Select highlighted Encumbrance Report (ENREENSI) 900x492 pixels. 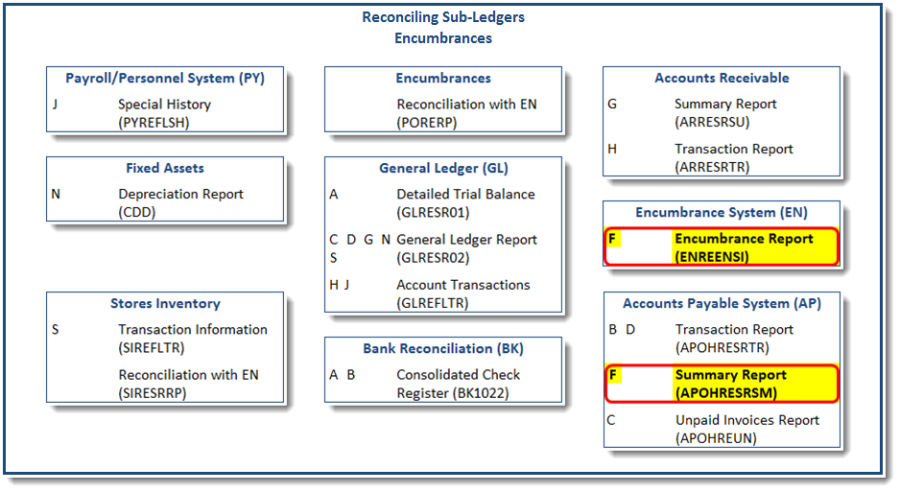(743, 248)
